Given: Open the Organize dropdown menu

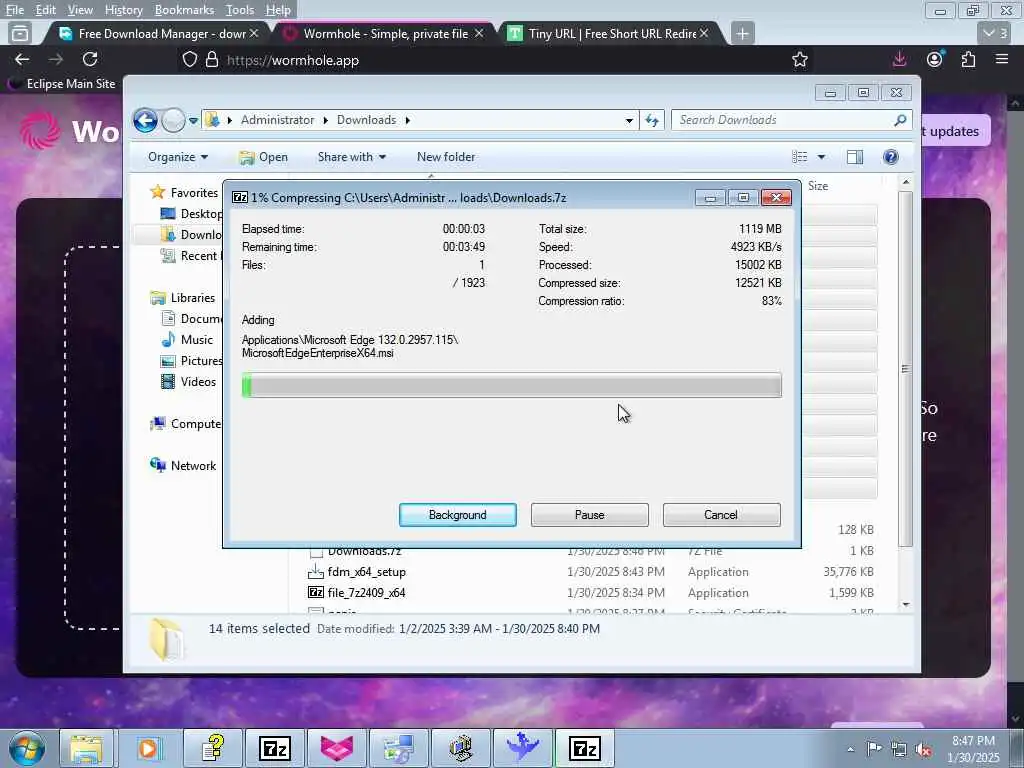Looking at the screenshot, I should tap(177, 157).
